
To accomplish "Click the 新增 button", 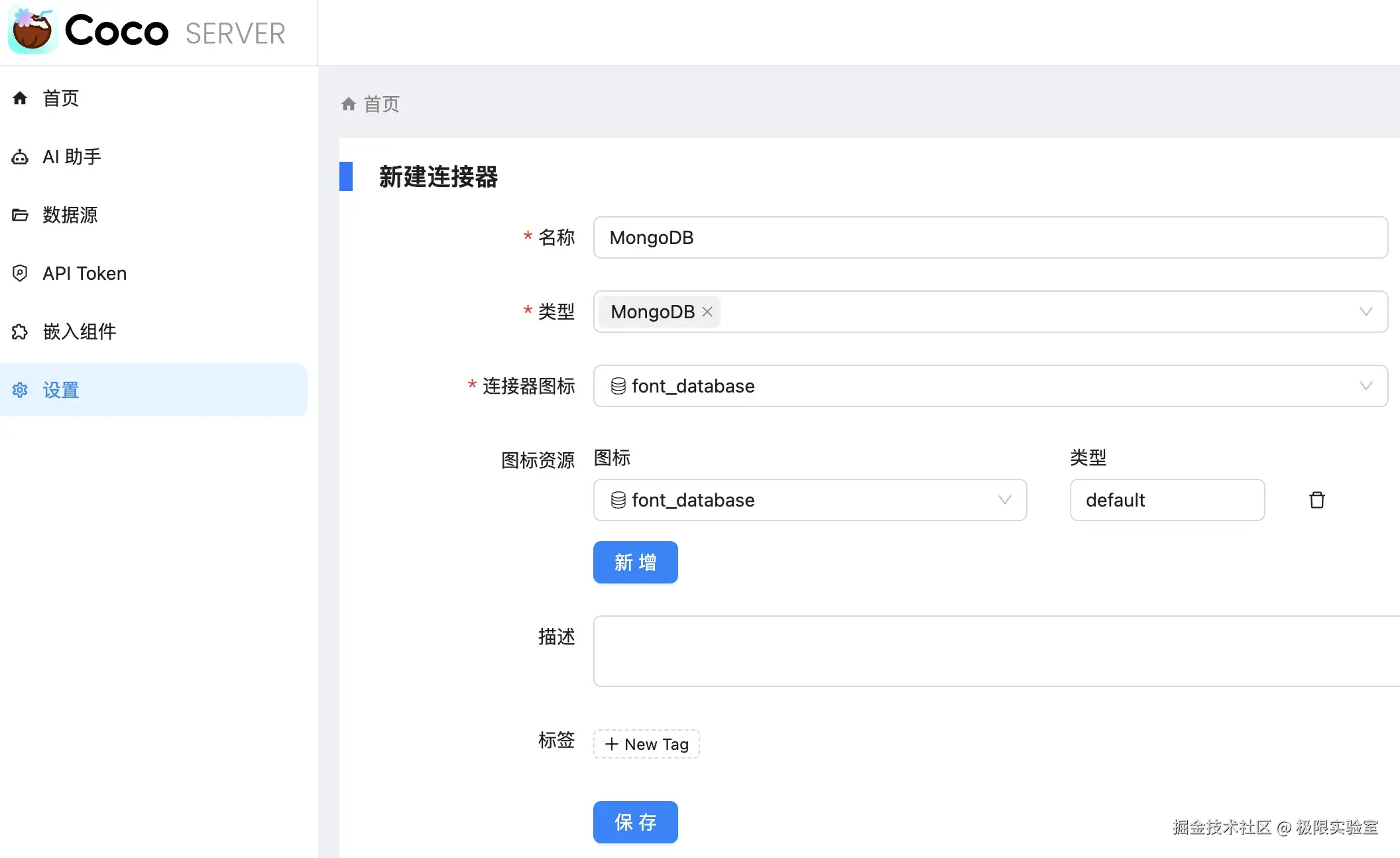I will pos(635,562).
